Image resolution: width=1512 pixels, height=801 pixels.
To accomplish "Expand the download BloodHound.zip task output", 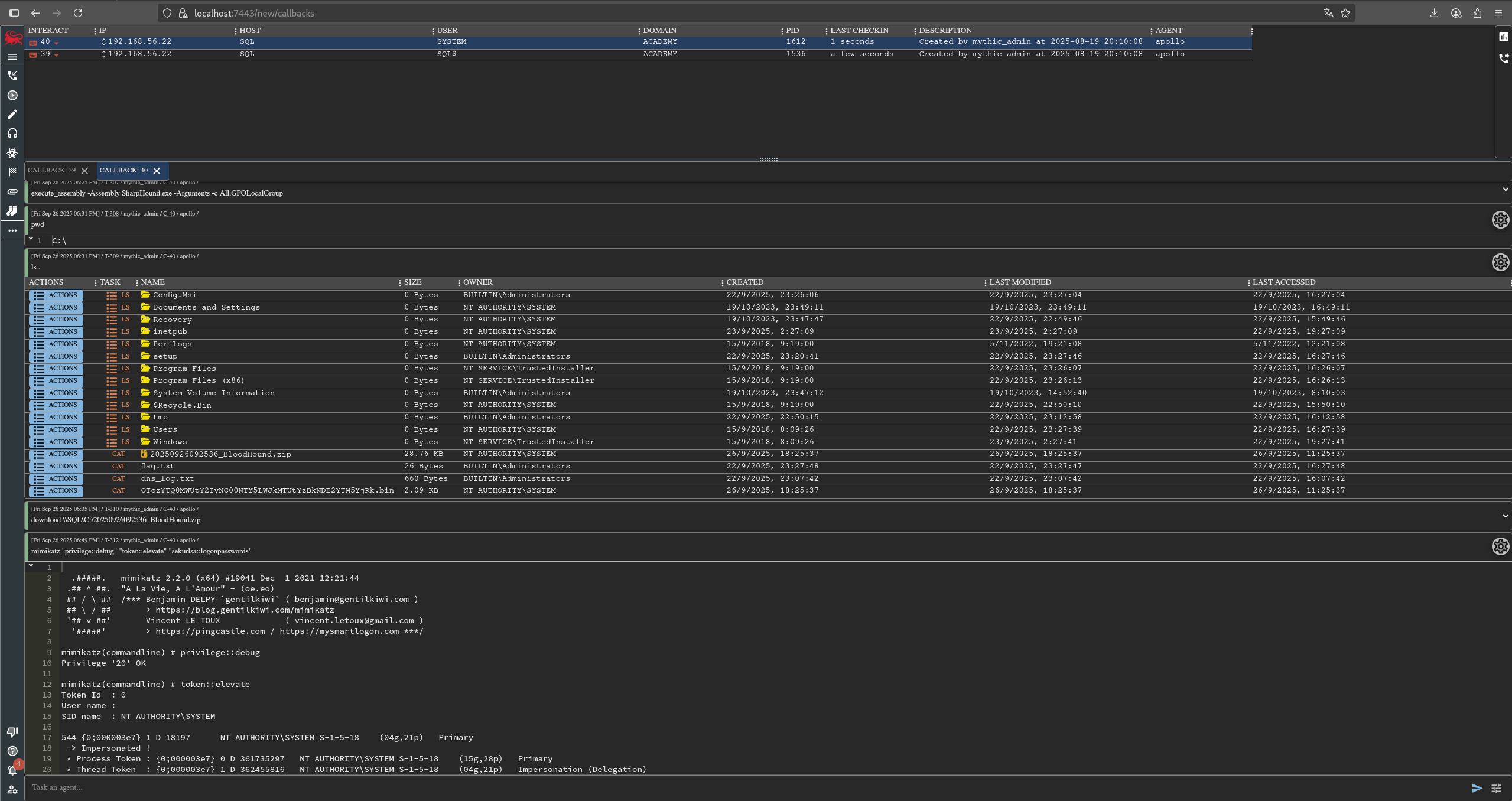I will pyautogui.click(x=1505, y=516).
